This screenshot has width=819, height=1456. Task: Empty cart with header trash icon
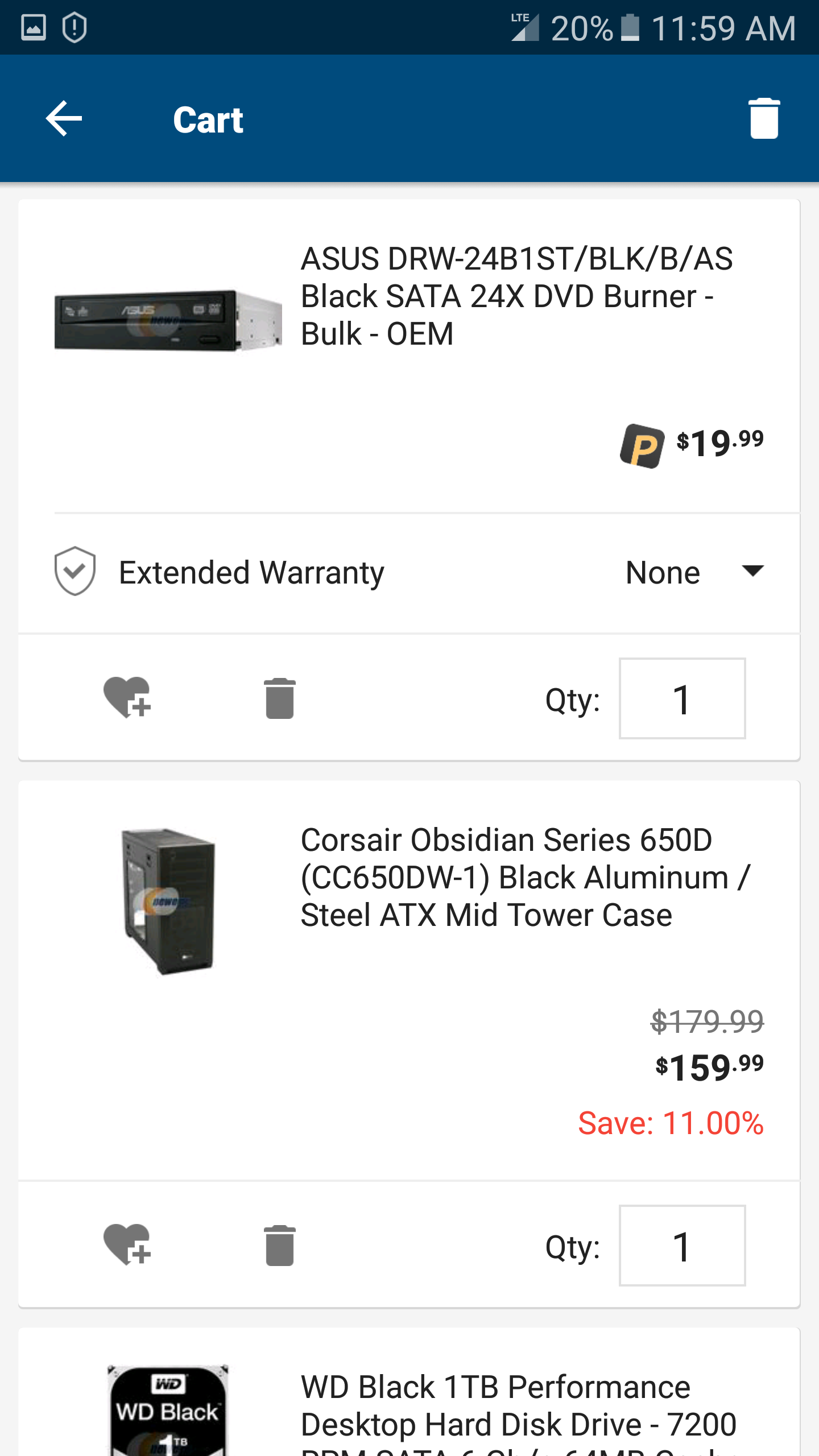764,118
